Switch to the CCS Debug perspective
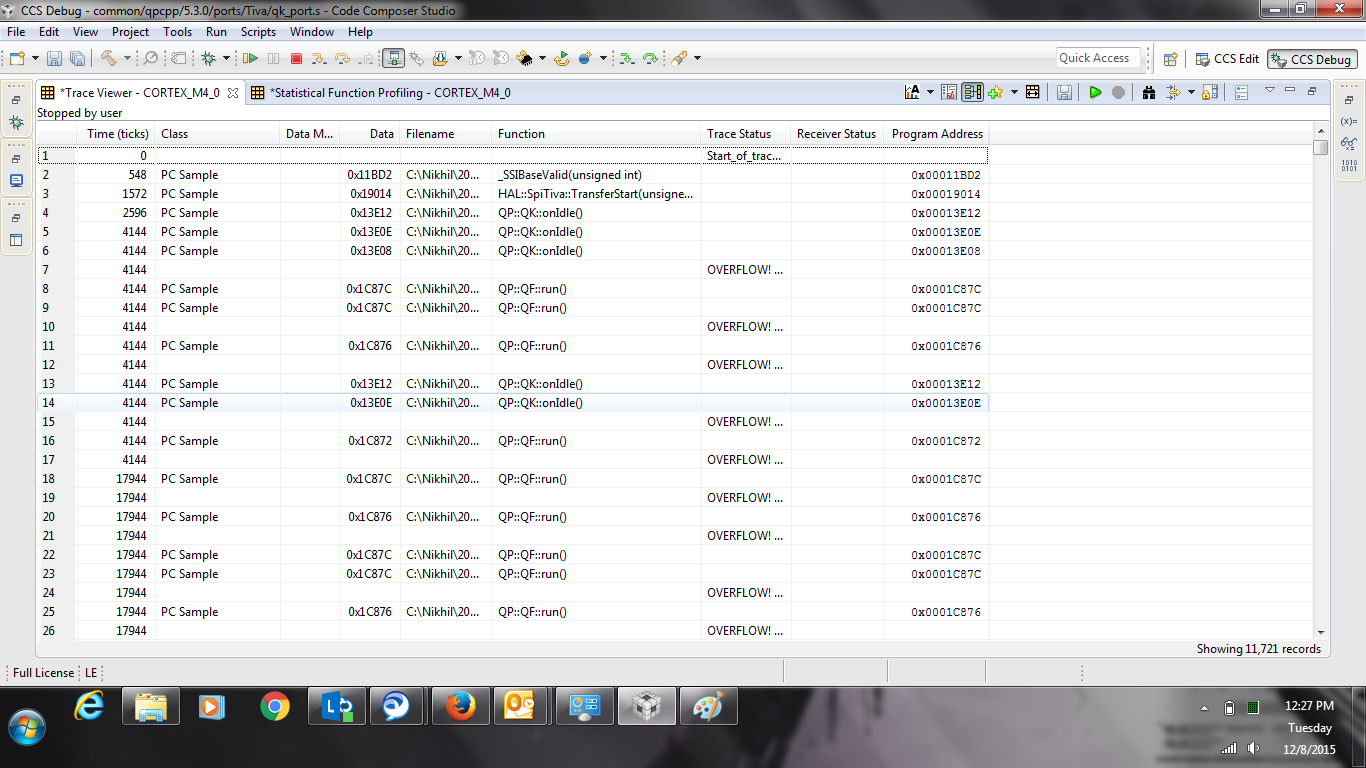Image resolution: width=1366 pixels, height=768 pixels. pos(1312,59)
